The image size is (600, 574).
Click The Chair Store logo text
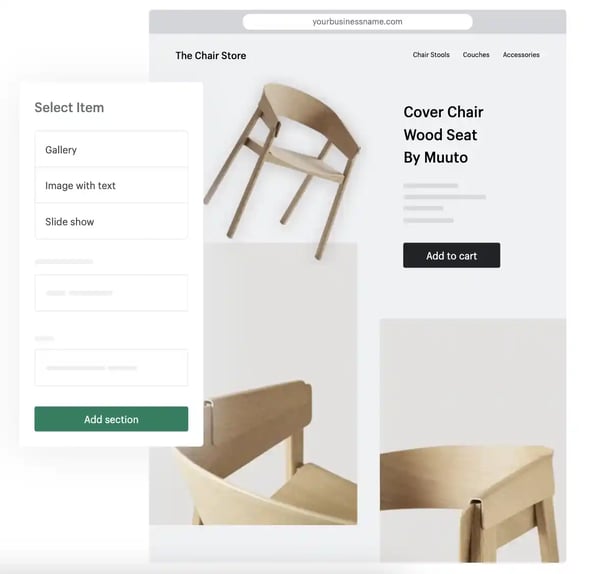pos(211,55)
